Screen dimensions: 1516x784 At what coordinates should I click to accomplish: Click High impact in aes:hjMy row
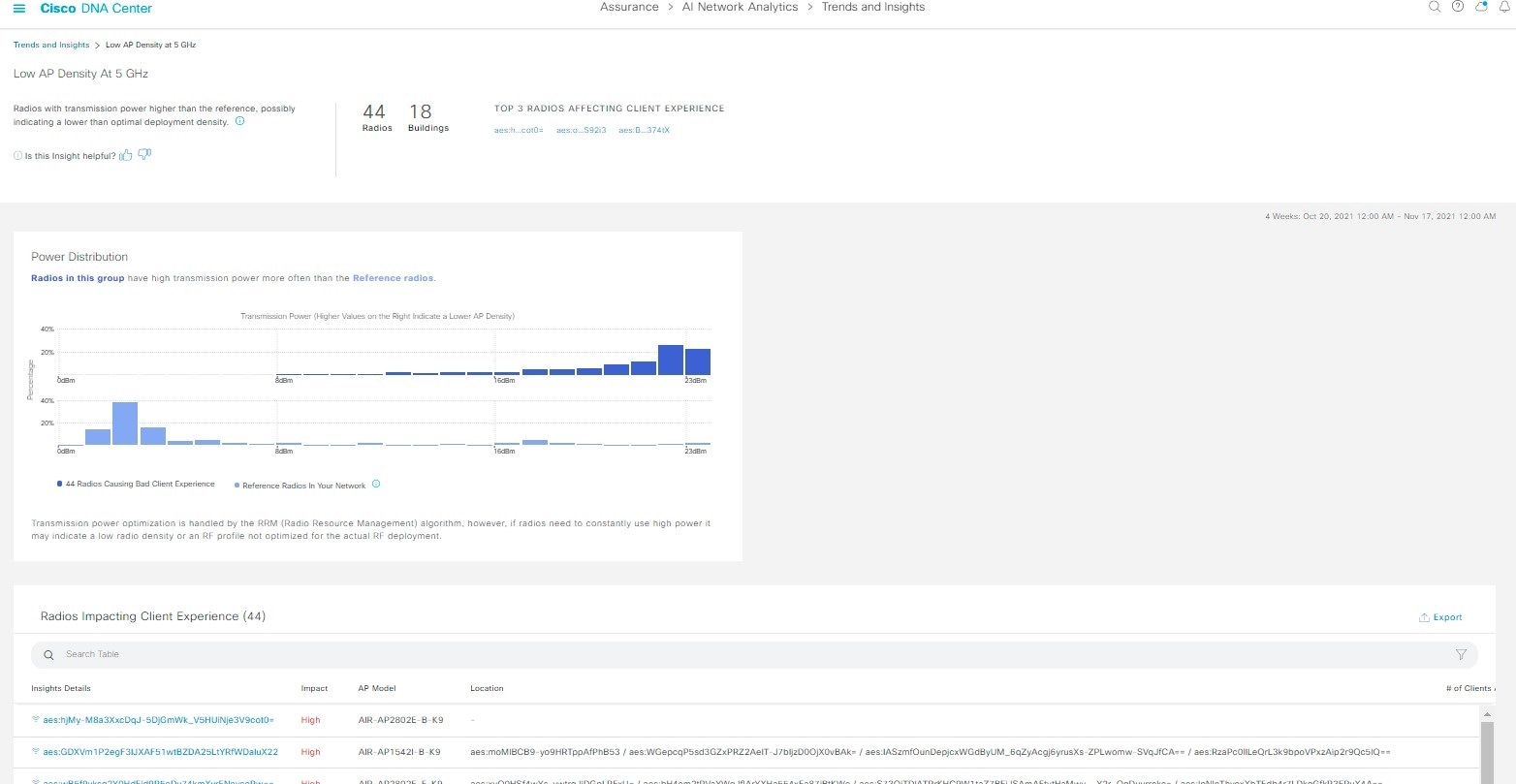310,720
